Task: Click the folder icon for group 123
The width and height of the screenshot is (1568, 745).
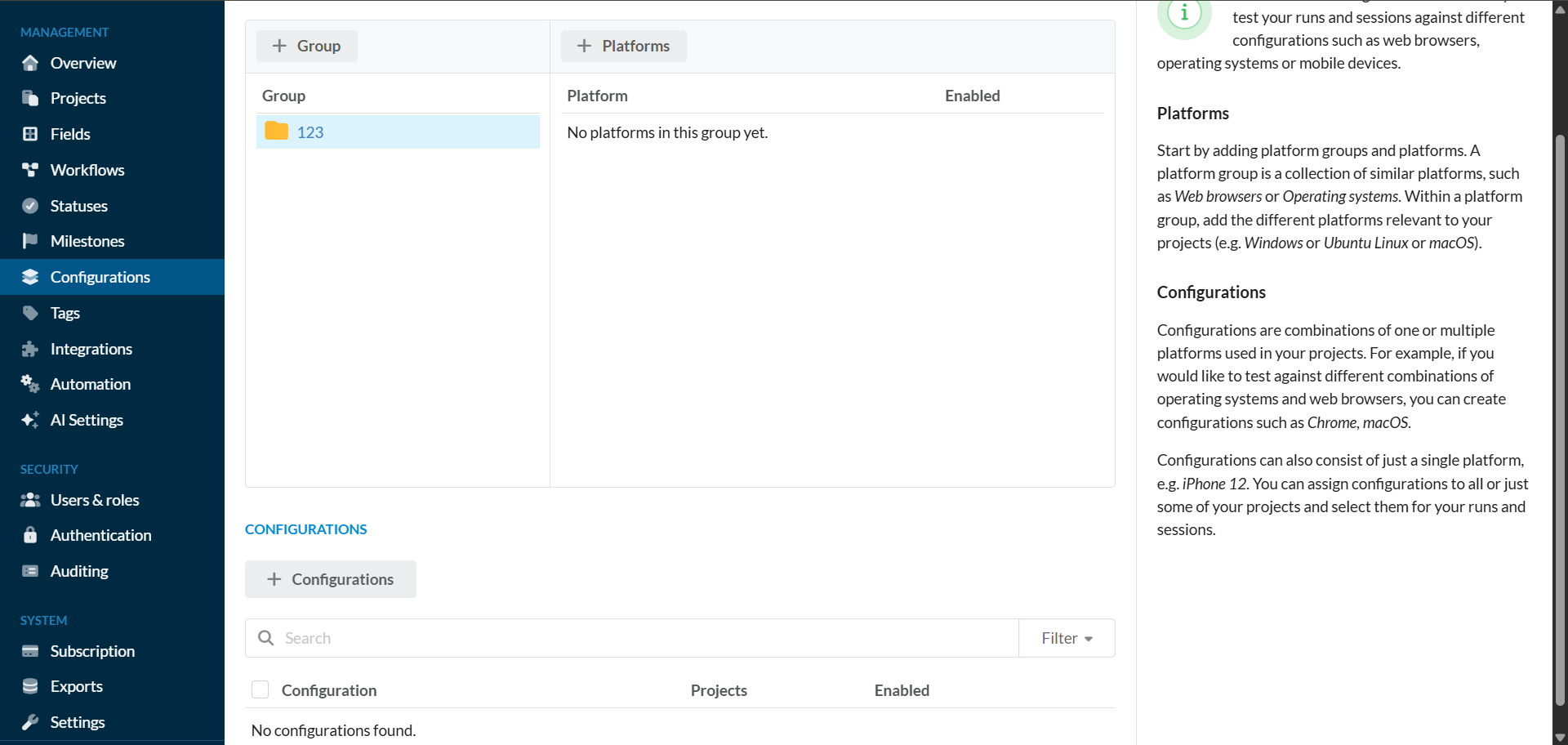Action: tap(277, 131)
